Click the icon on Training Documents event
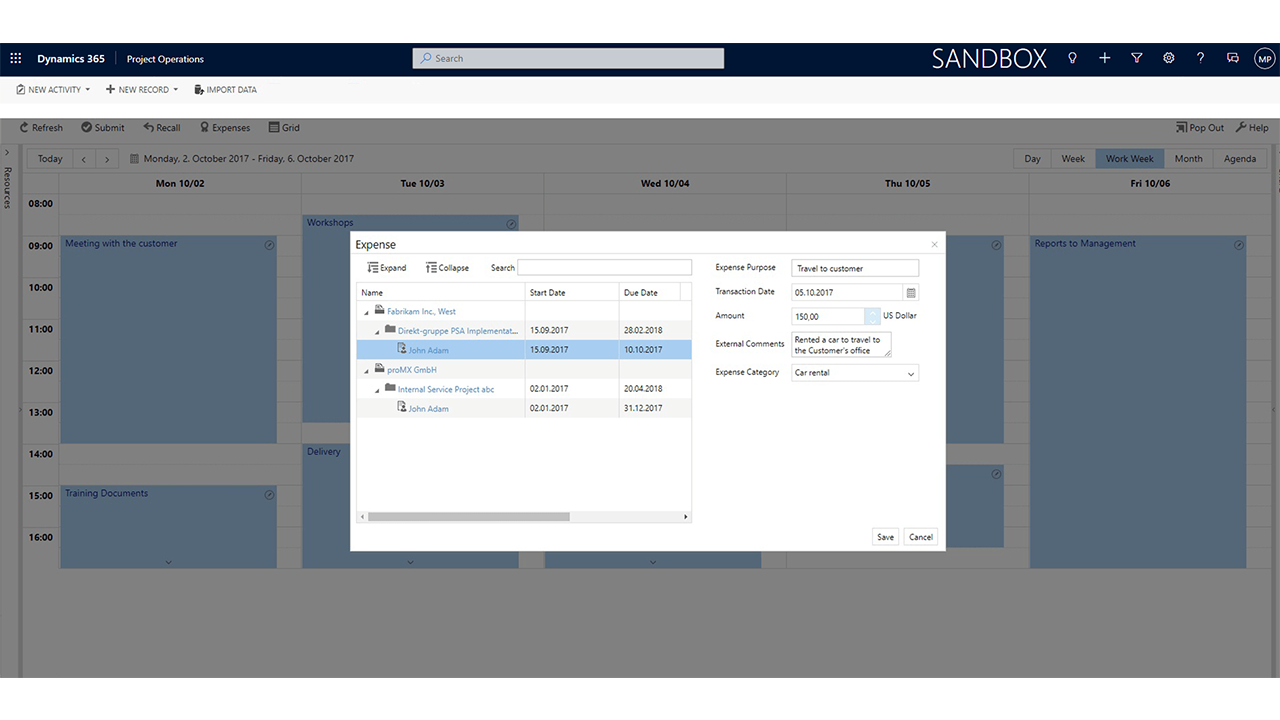 click(269, 495)
